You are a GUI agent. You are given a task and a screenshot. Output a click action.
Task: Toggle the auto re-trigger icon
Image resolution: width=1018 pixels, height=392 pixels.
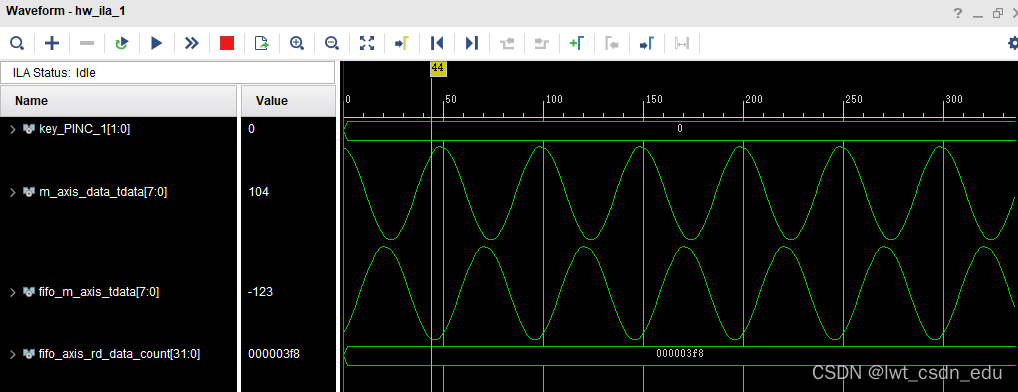[x=121, y=43]
